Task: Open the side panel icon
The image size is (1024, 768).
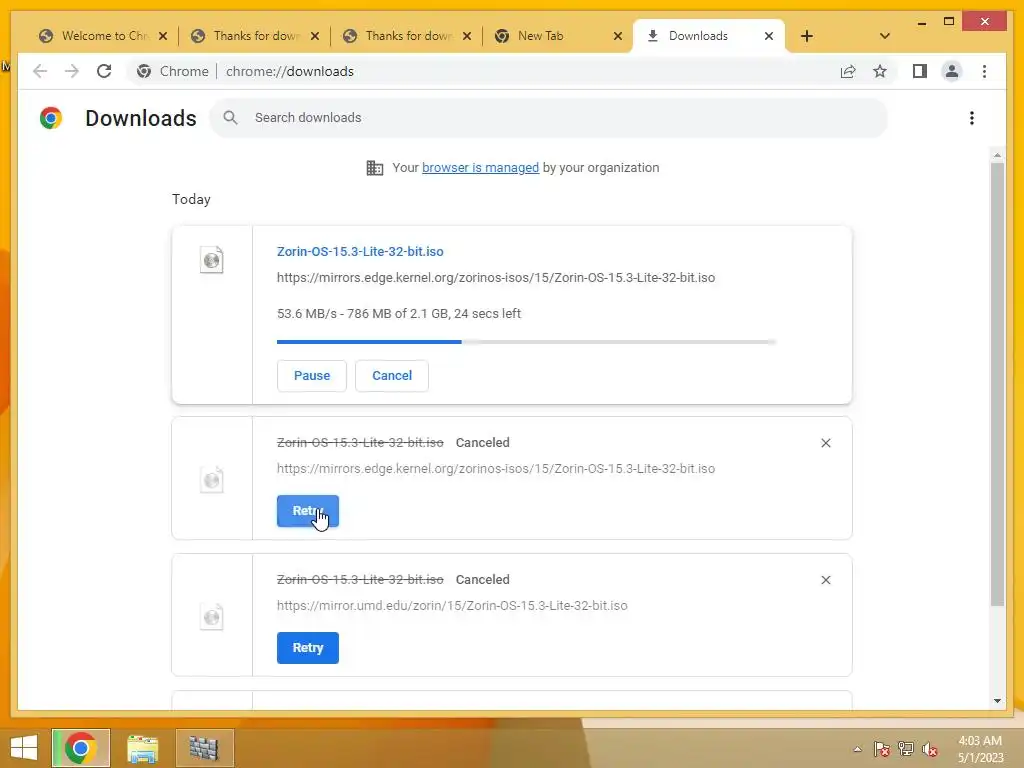Action: 920,71
